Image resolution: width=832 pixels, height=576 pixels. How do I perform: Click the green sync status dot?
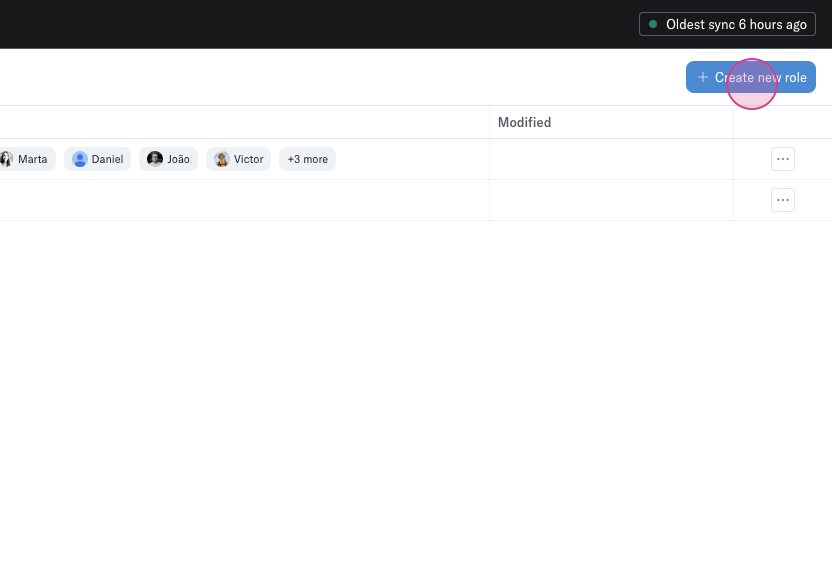pos(653,24)
